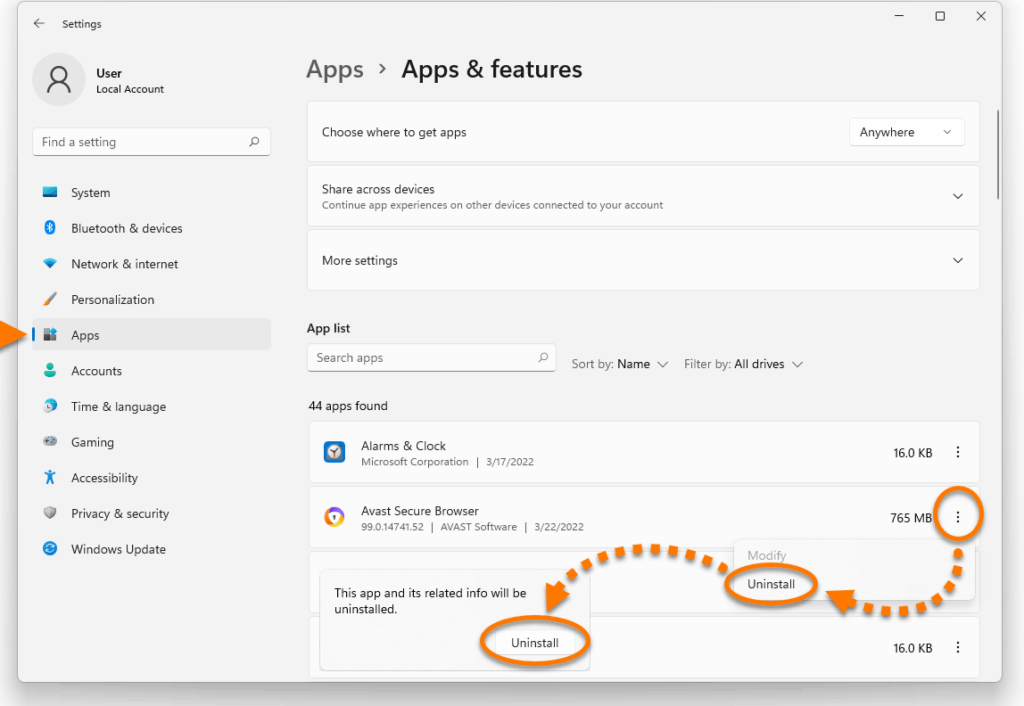Expand the Share across devices section
1024x706 pixels.
click(957, 197)
